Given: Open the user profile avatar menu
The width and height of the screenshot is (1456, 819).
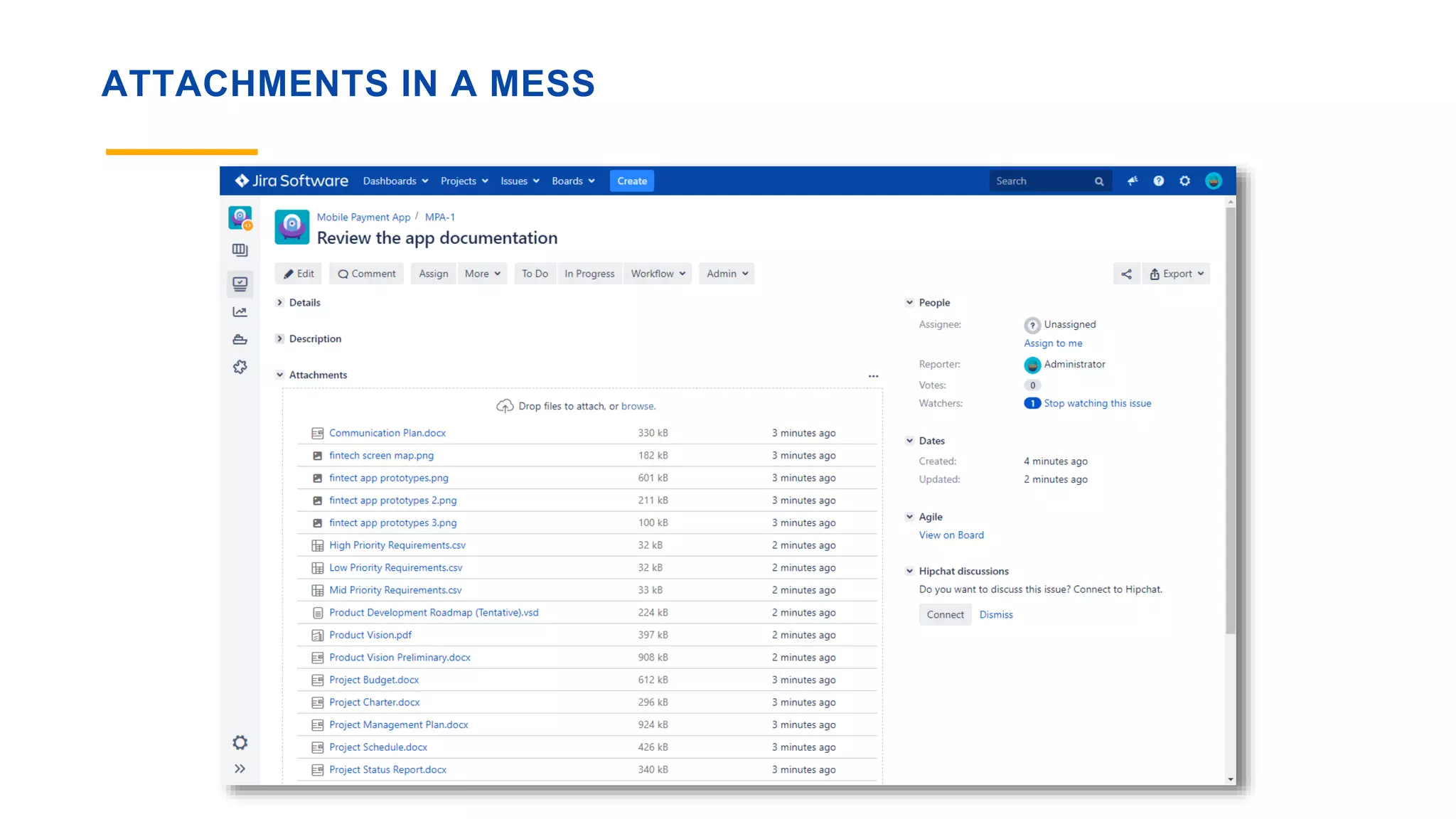Looking at the screenshot, I should [1214, 181].
